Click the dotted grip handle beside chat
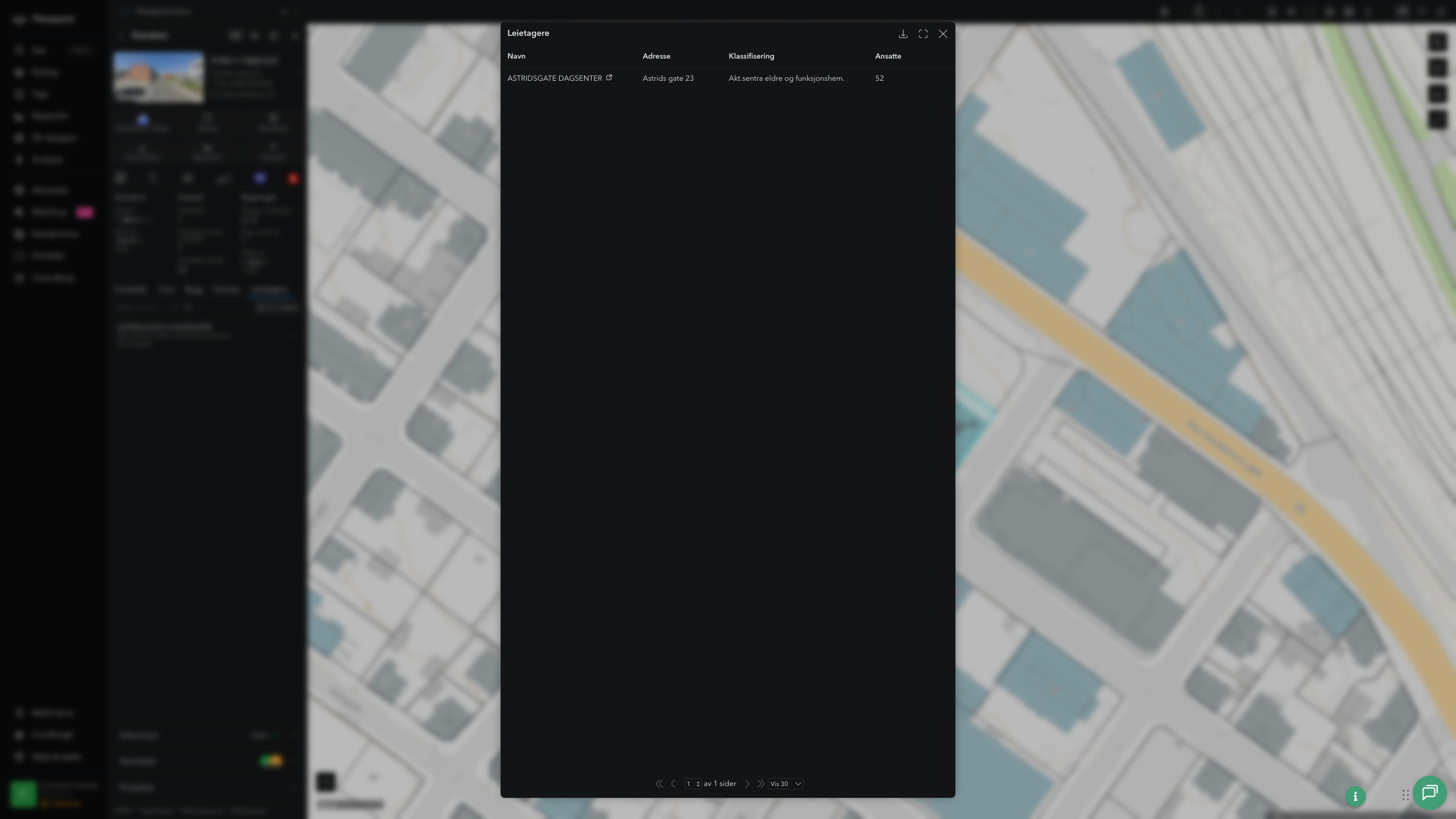The image size is (1456, 819). [x=1405, y=795]
